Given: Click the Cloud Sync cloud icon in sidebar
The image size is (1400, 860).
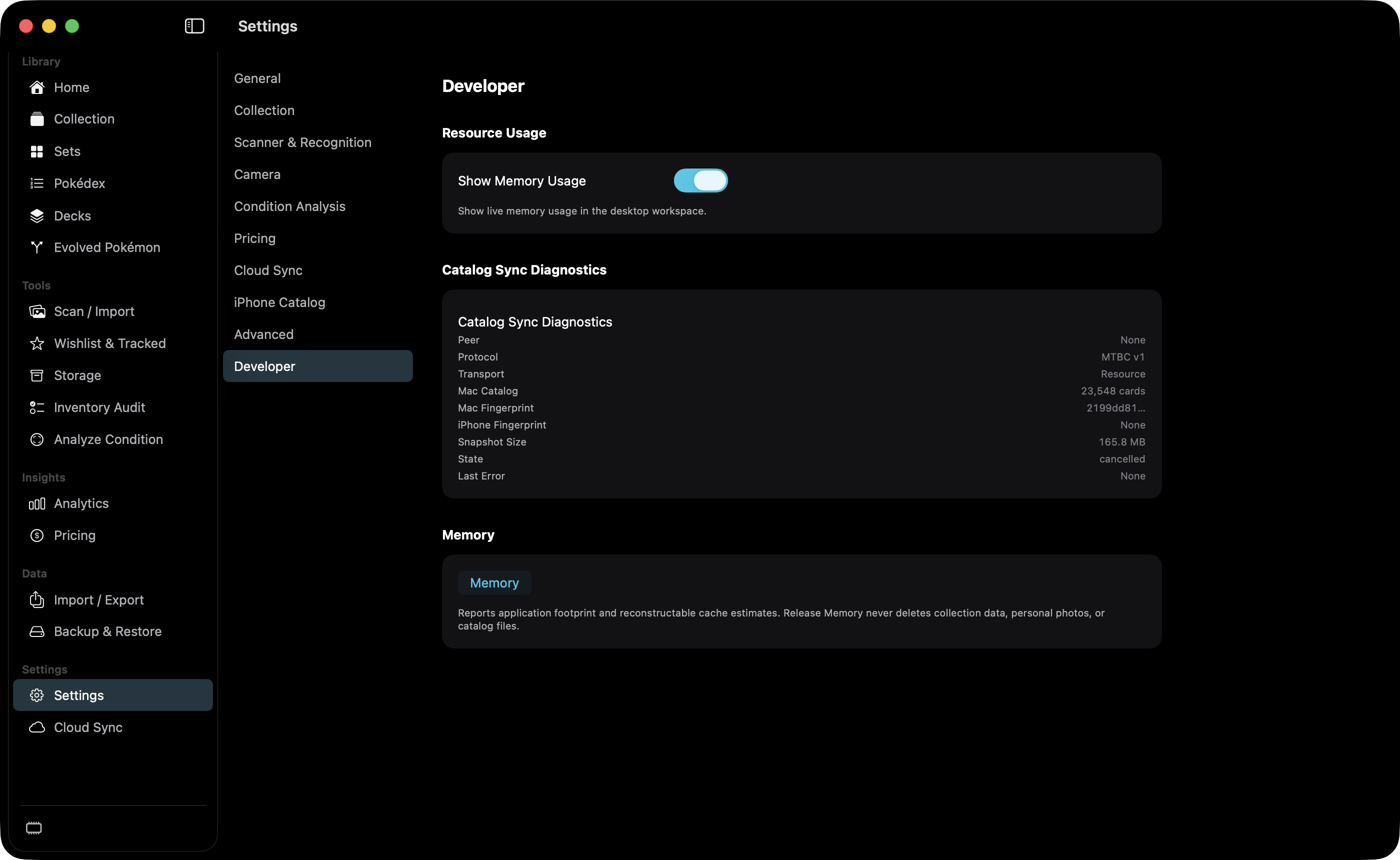Looking at the screenshot, I should tap(37, 727).
